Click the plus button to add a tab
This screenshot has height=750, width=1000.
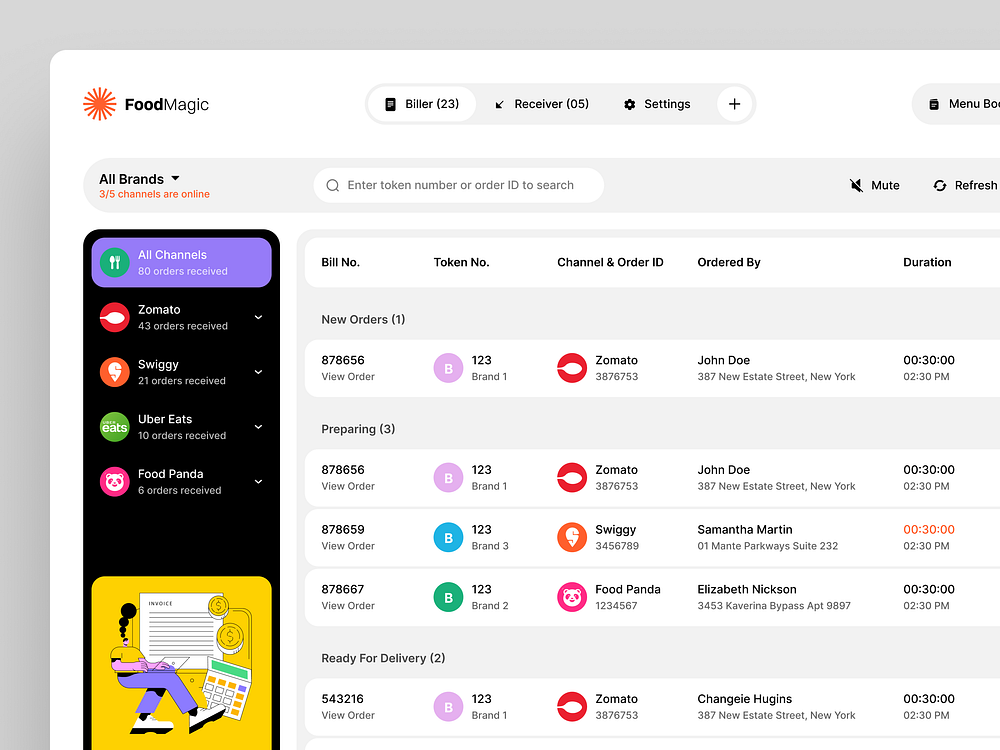[734, 104]
